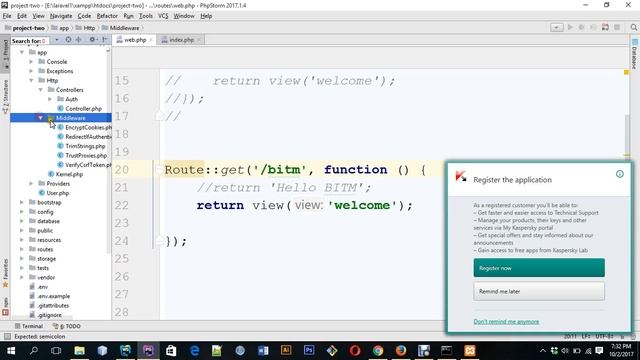Click UTF-8 encoding in status bar

pyautogui.click(x=604, y=336)
